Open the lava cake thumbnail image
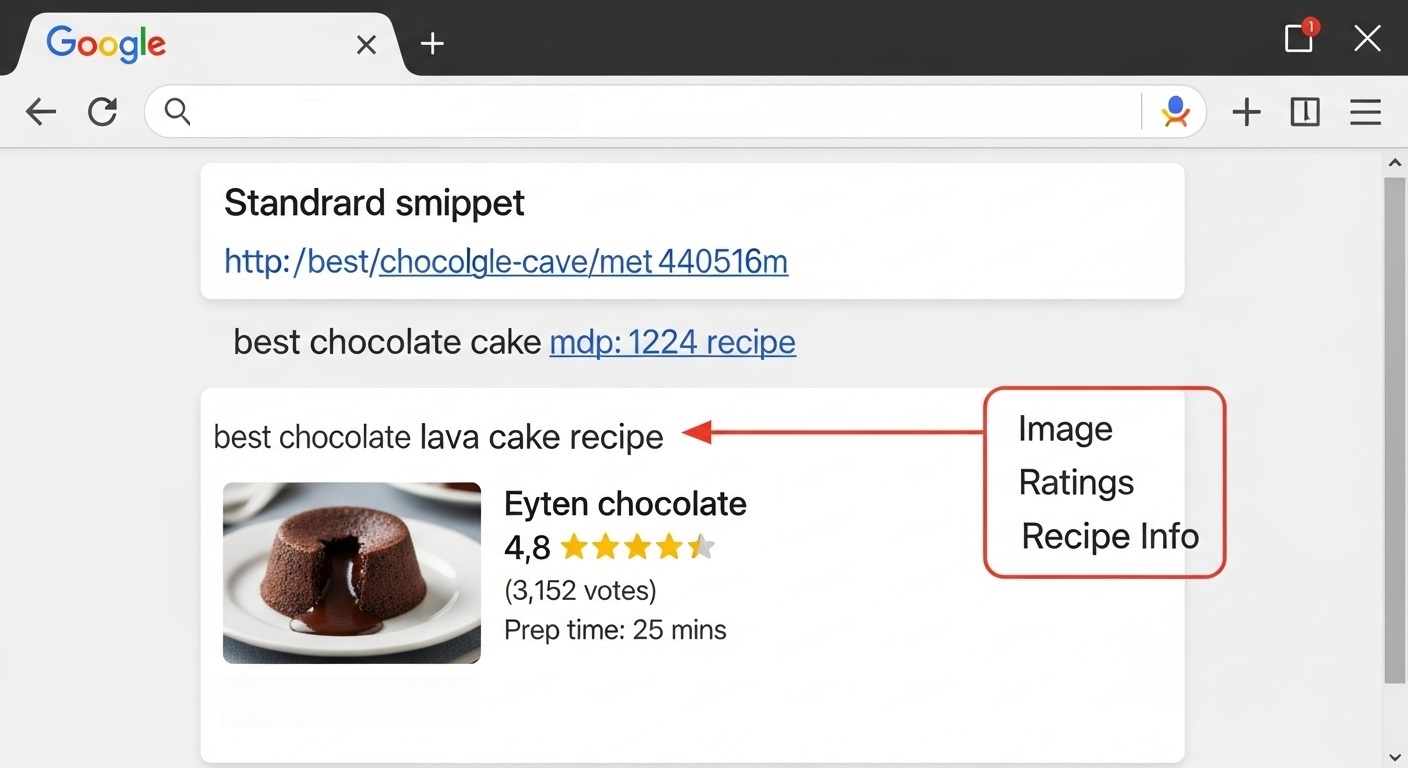 click(x=351, y=573)
